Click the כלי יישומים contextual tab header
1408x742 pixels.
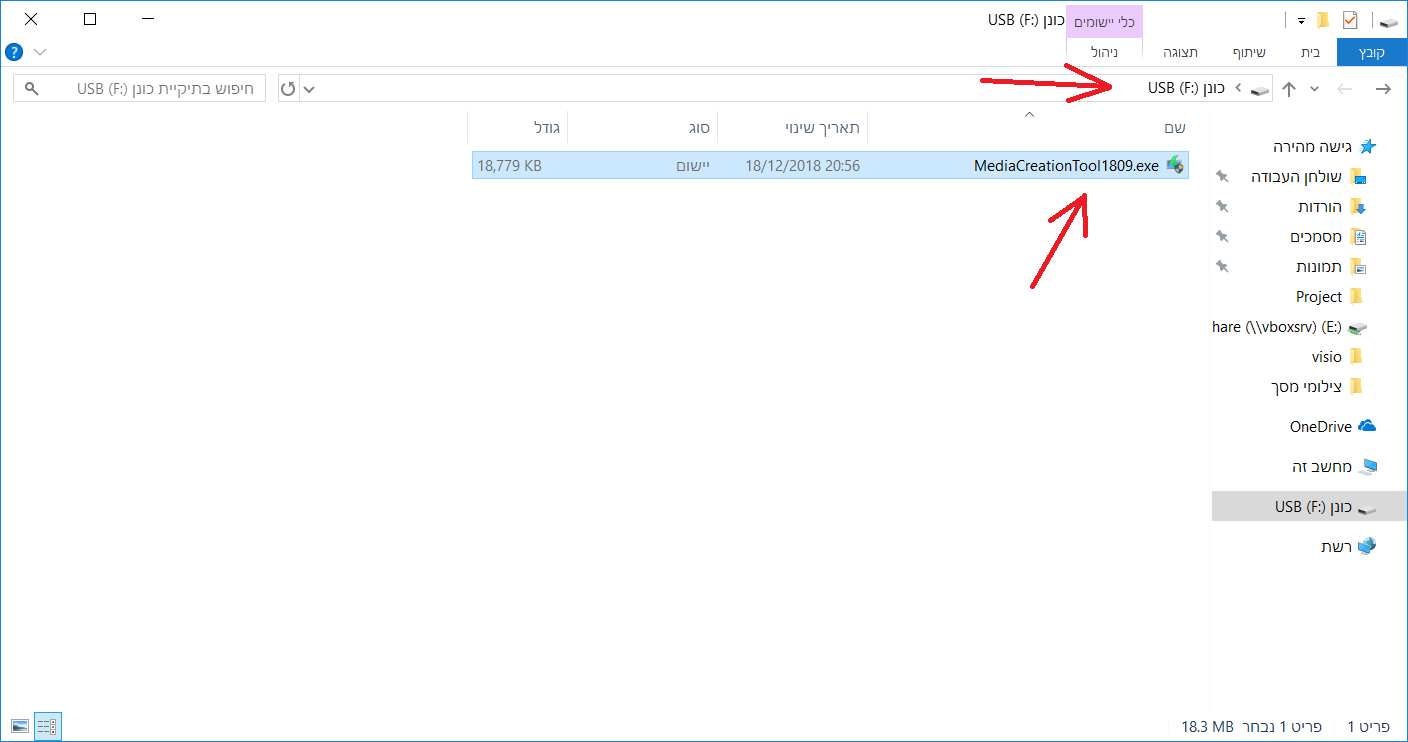tap(1104, 21)
